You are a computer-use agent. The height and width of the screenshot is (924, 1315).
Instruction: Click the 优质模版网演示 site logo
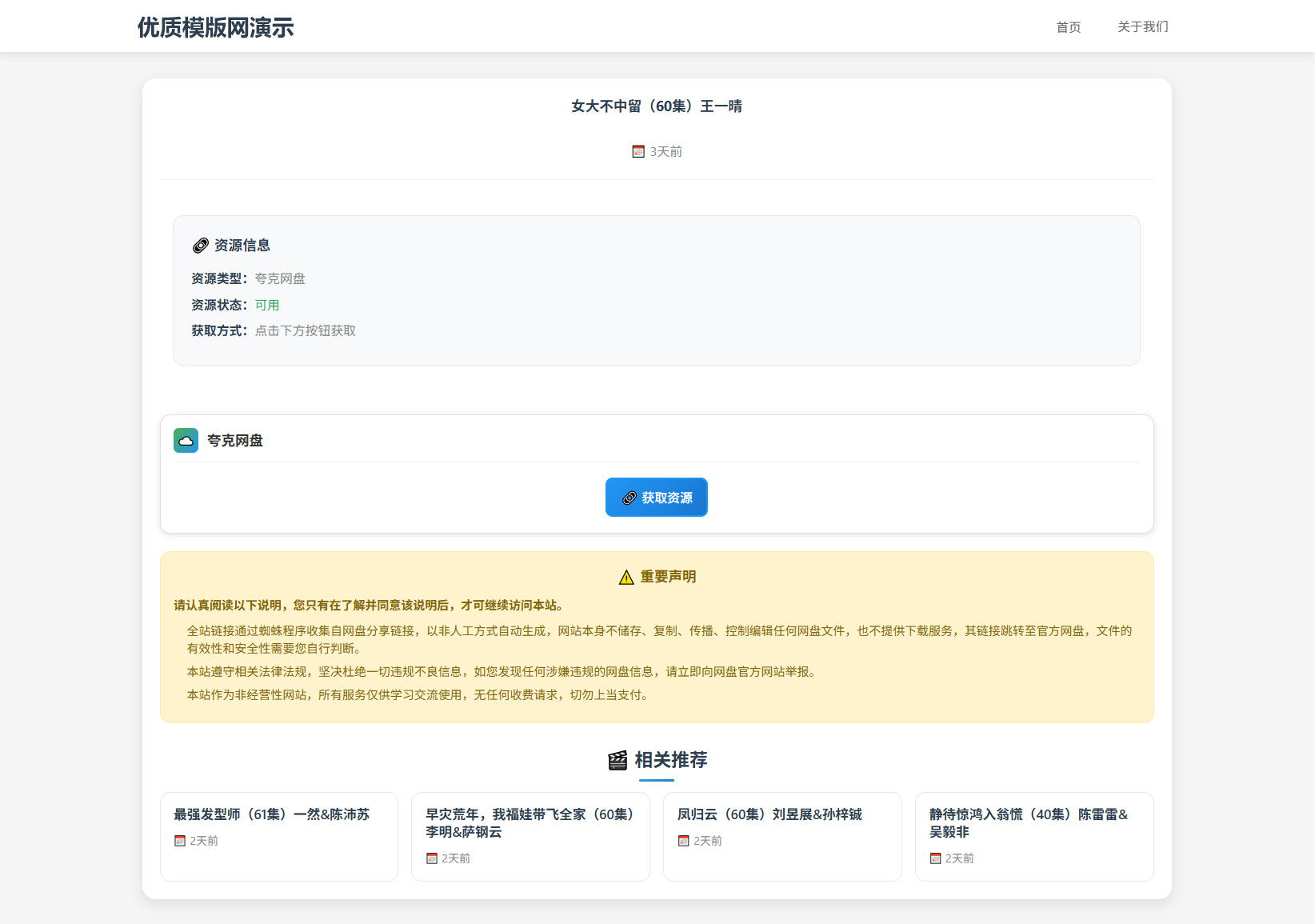pos(215,27)
